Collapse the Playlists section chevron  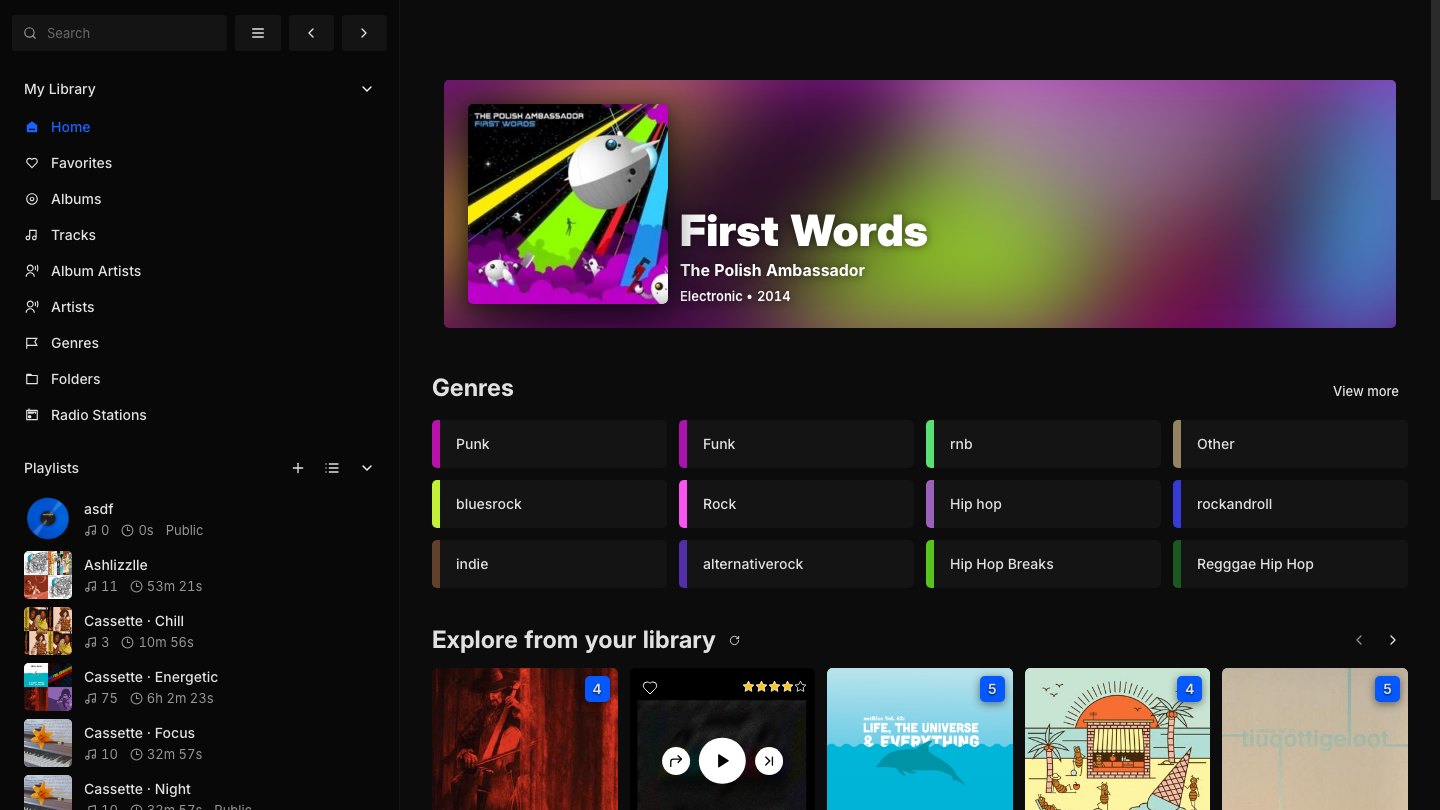(367, 468)
